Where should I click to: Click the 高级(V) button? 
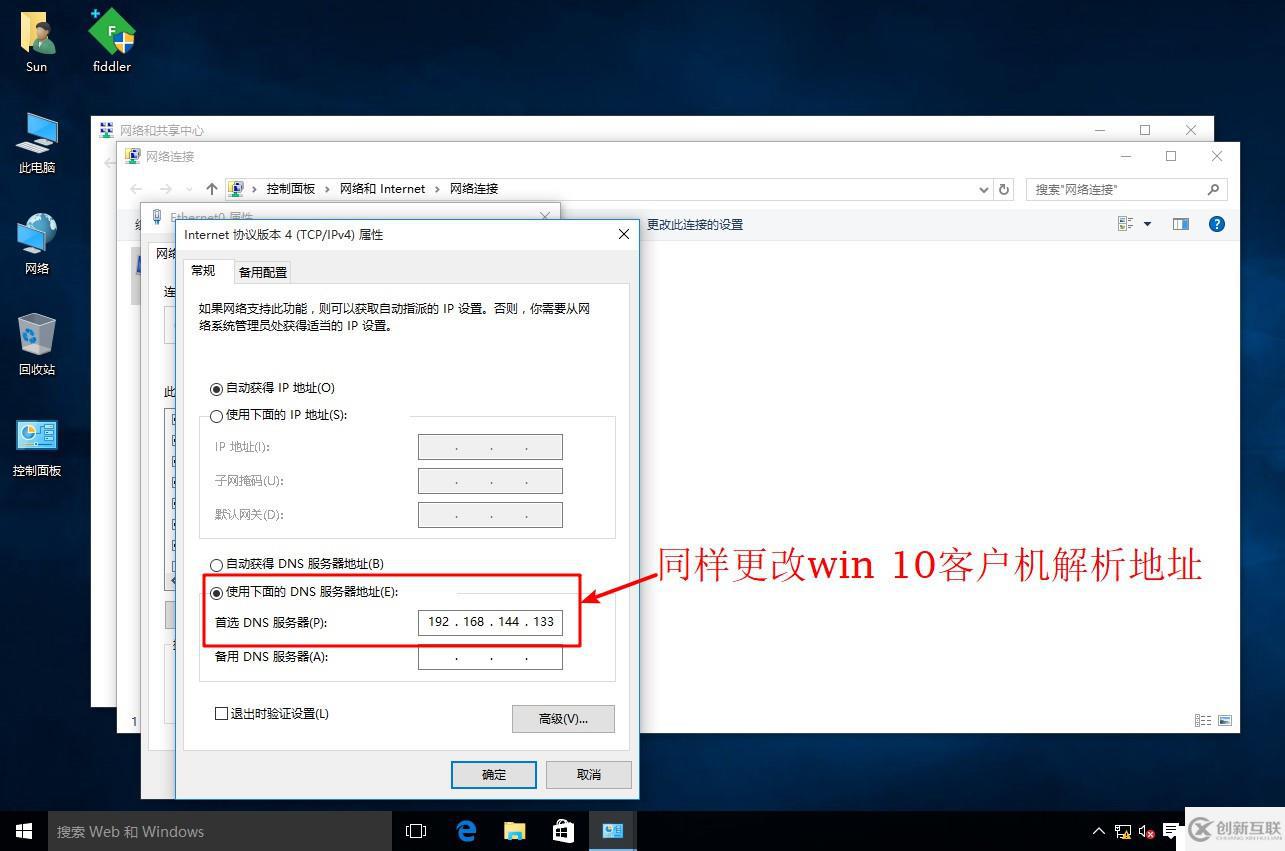[x=563, y=719]
